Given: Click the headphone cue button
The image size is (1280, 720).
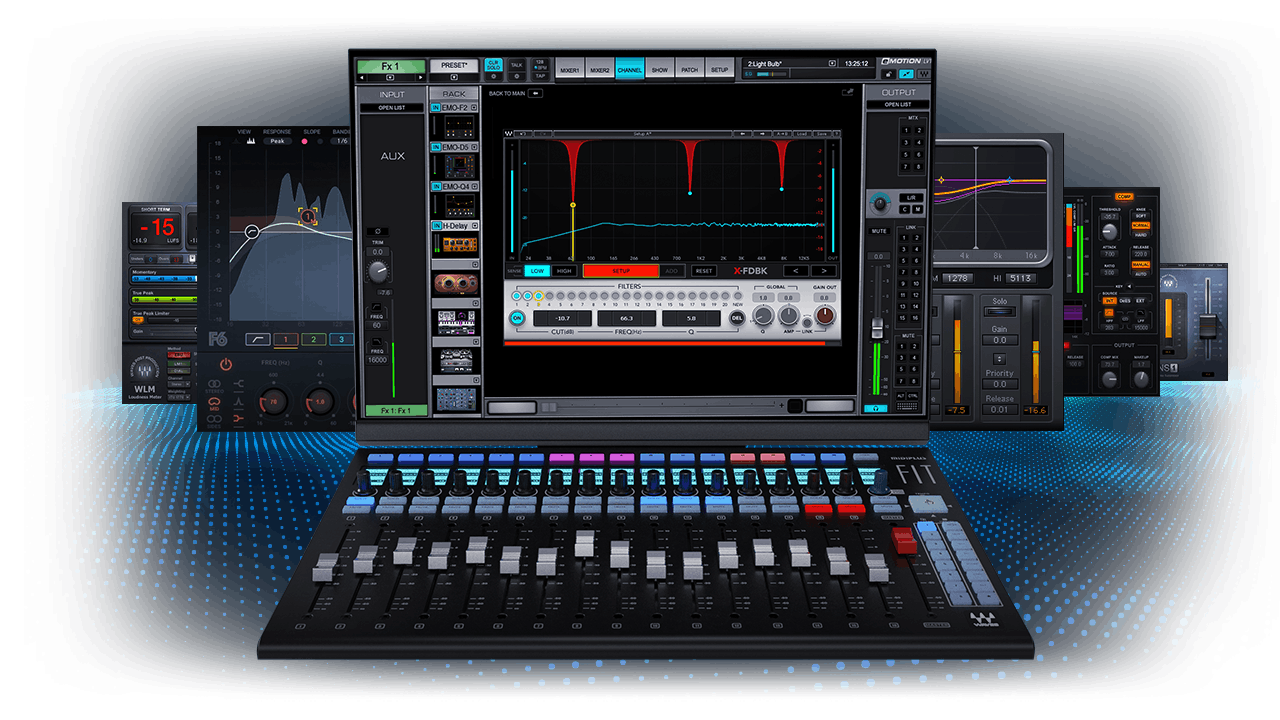Looking at the screenshot, I should (x=876, y=408).
